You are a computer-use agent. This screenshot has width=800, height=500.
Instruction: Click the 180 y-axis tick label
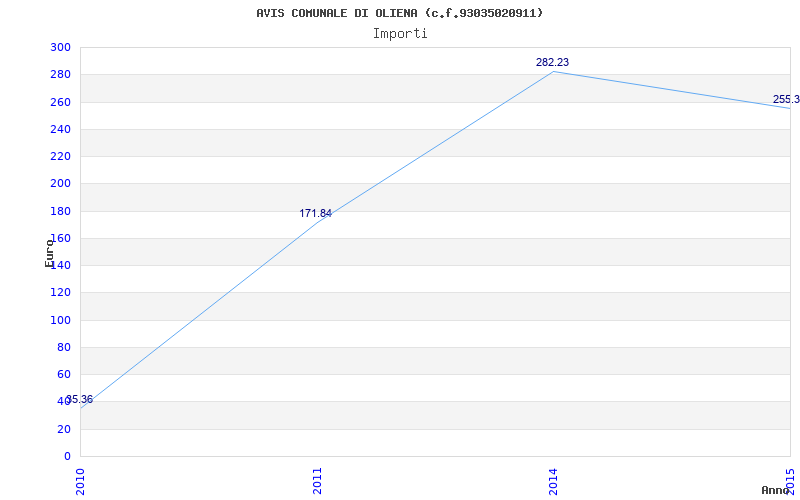pos(60,211)
